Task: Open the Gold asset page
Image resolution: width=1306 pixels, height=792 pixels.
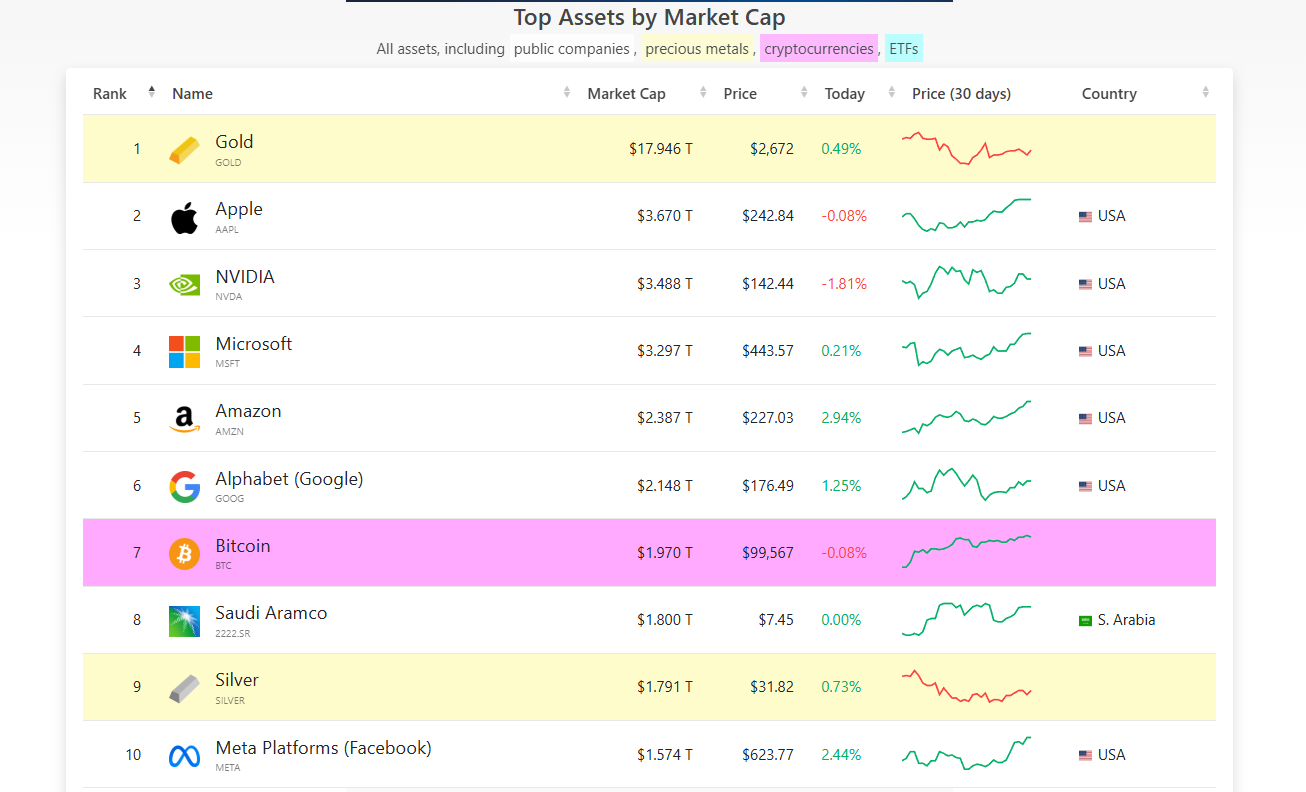Action: tap(234, 142)
